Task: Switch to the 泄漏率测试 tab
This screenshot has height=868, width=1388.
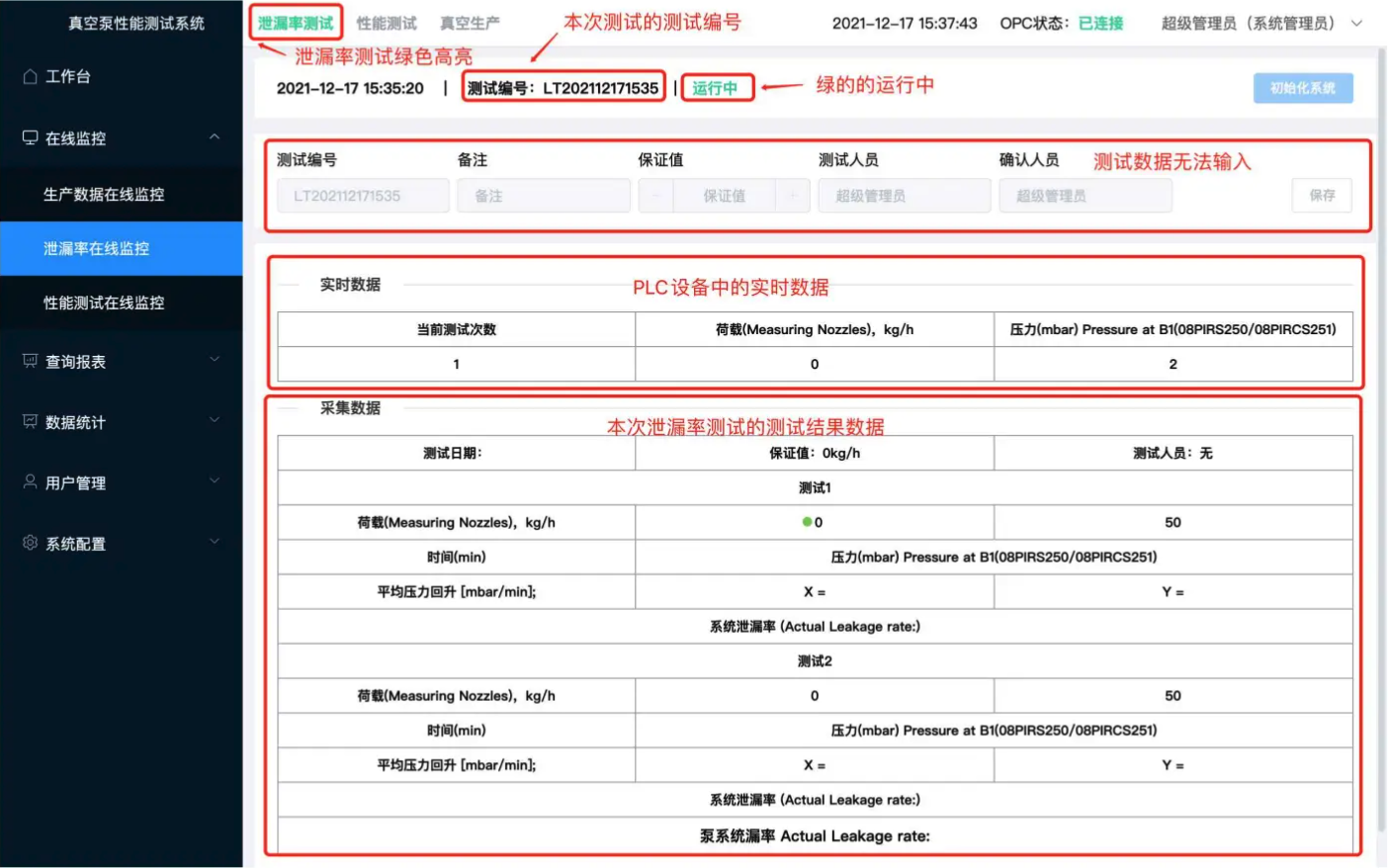Action: [x=296, y=23]
